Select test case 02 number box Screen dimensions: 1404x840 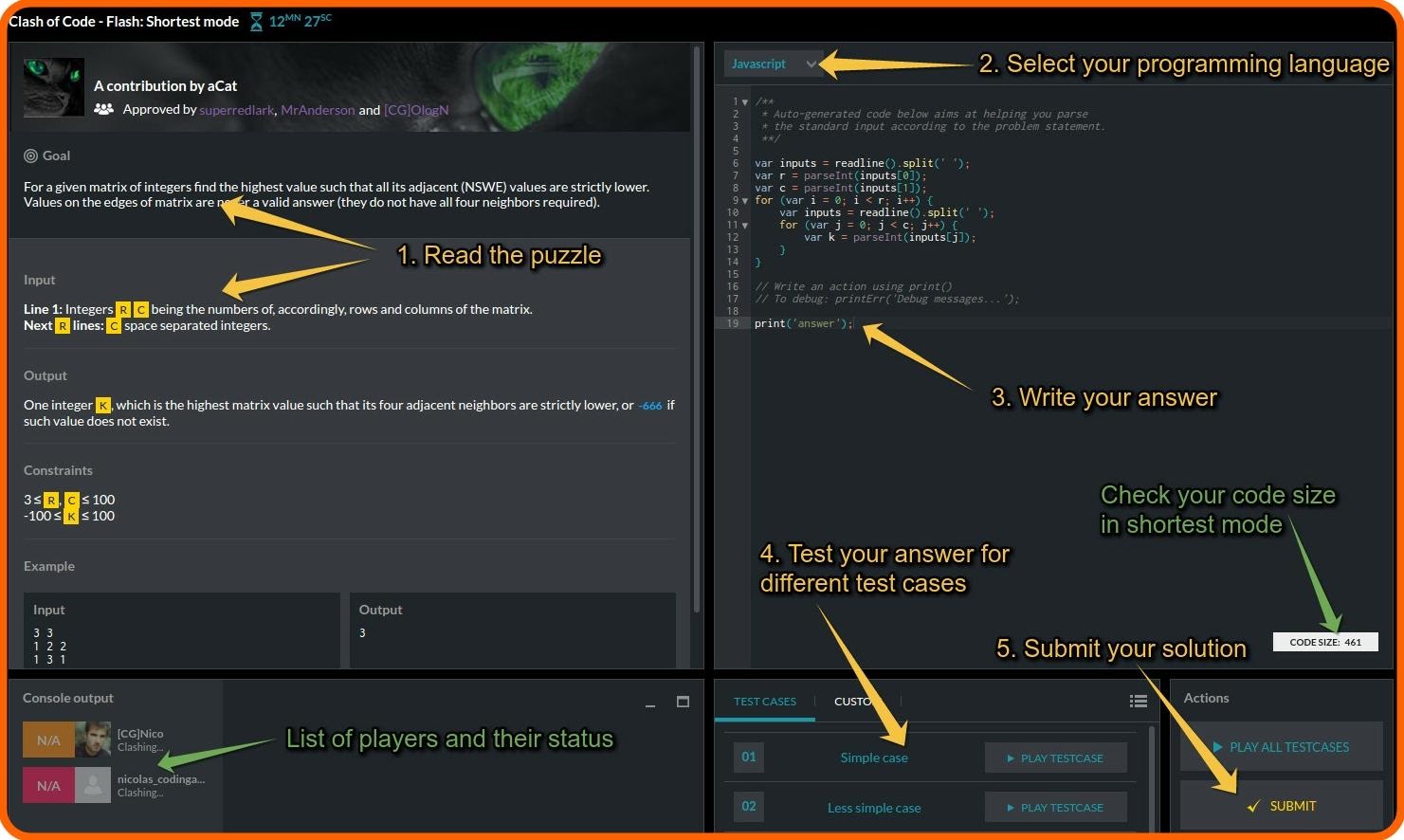pyautogui.click(x=749, y=806)
